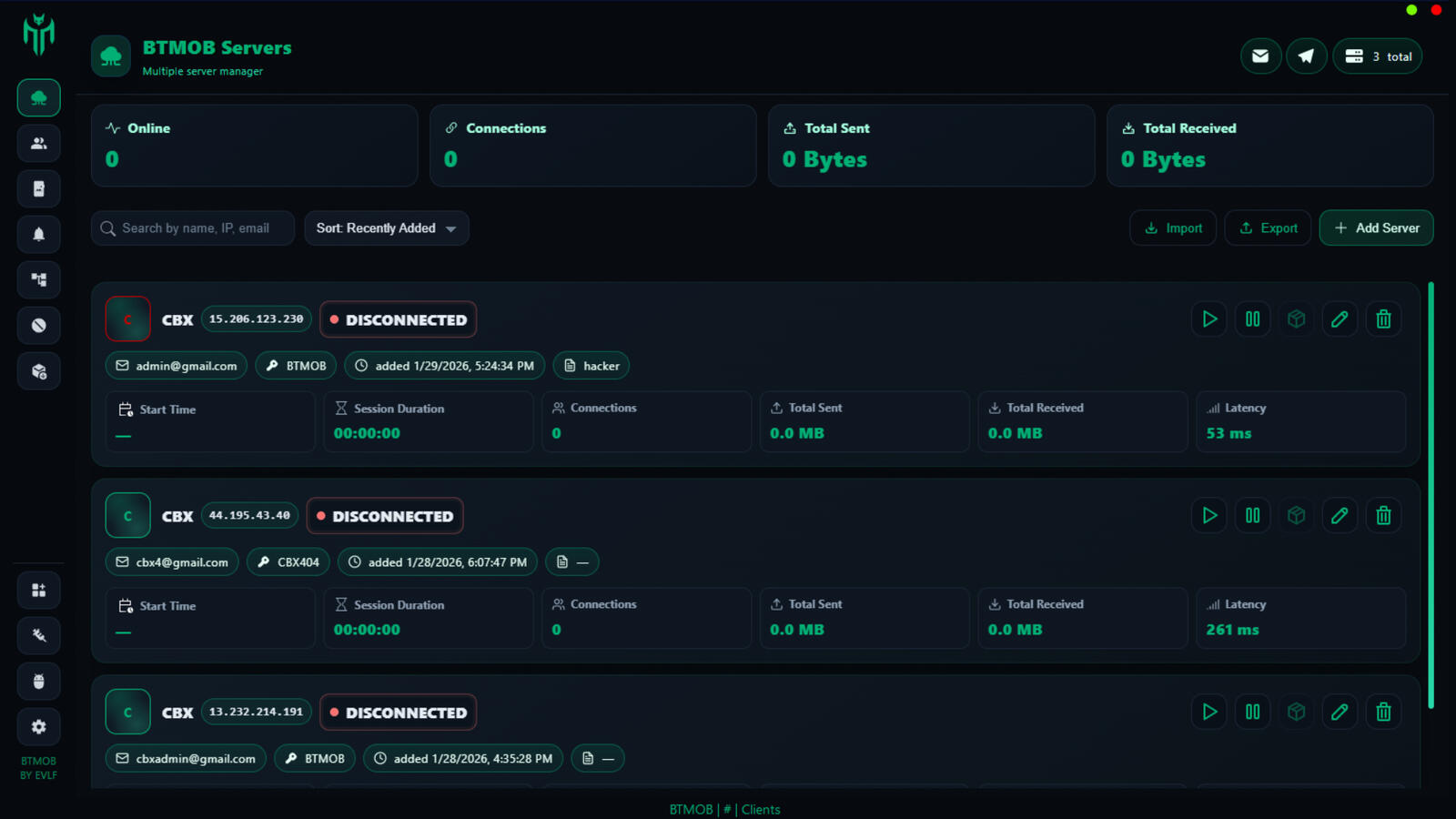Click the 3 total servers badge

[x=1378, y=56]
